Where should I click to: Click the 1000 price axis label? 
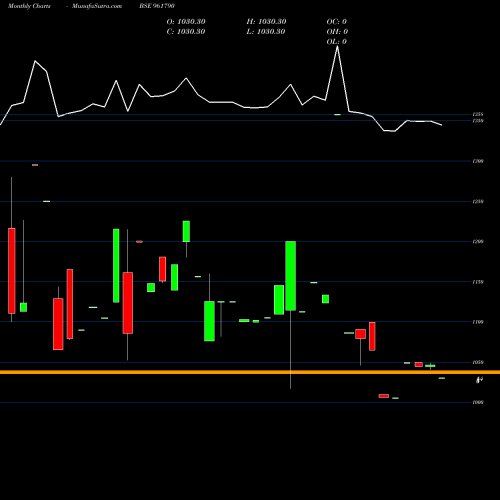click(478, 402)
